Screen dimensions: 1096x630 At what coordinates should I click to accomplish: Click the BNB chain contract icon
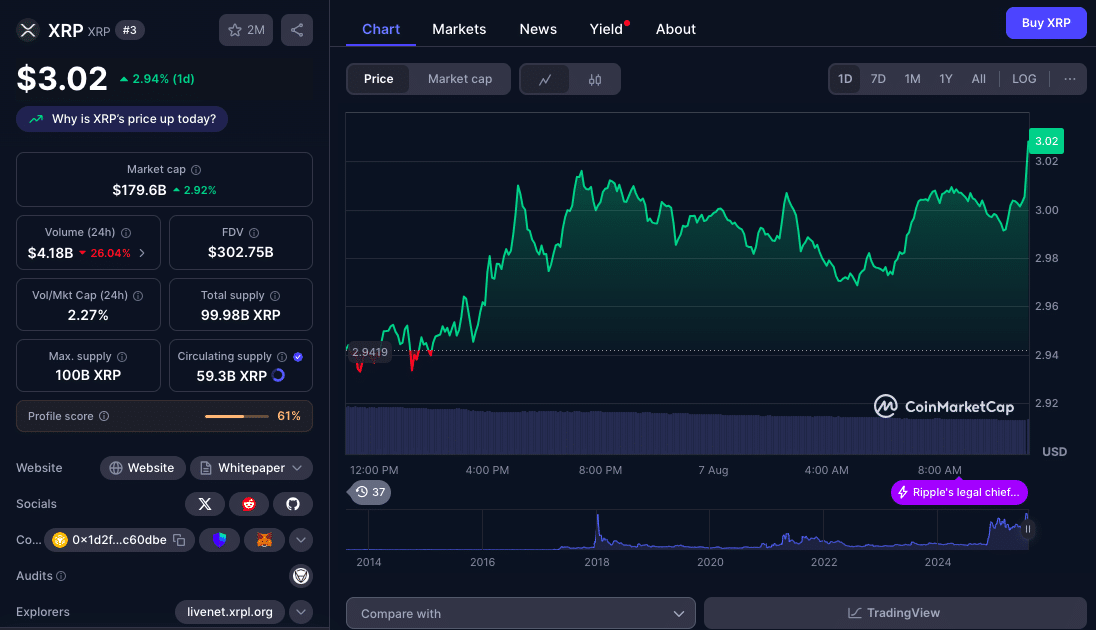point(60,540)
